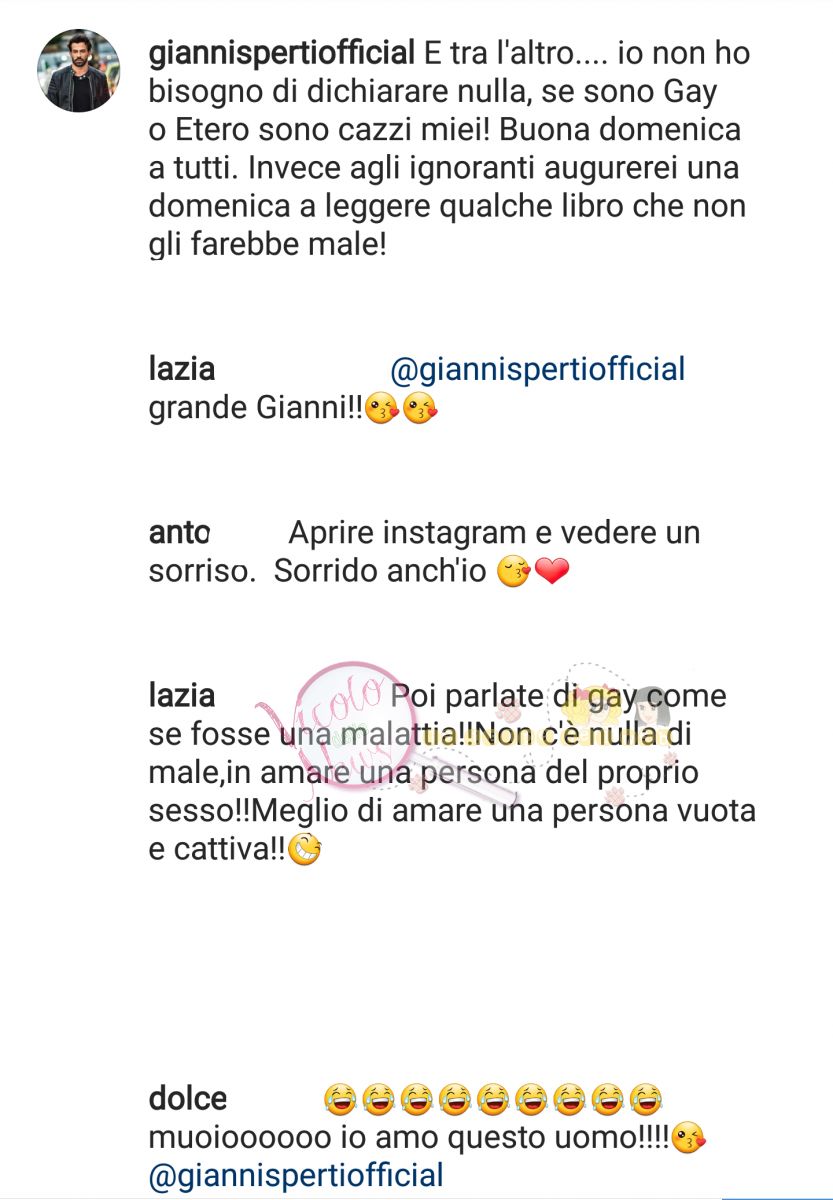The width and height of the screenshot is (833, 1200).
Task: Open first lazia commenter username
Action: pos(182,369)
